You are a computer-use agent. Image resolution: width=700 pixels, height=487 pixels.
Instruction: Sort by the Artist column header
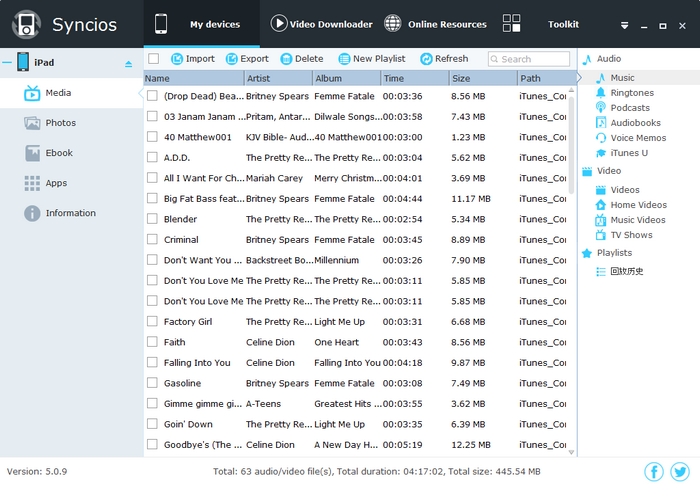(x=279, y=78)
